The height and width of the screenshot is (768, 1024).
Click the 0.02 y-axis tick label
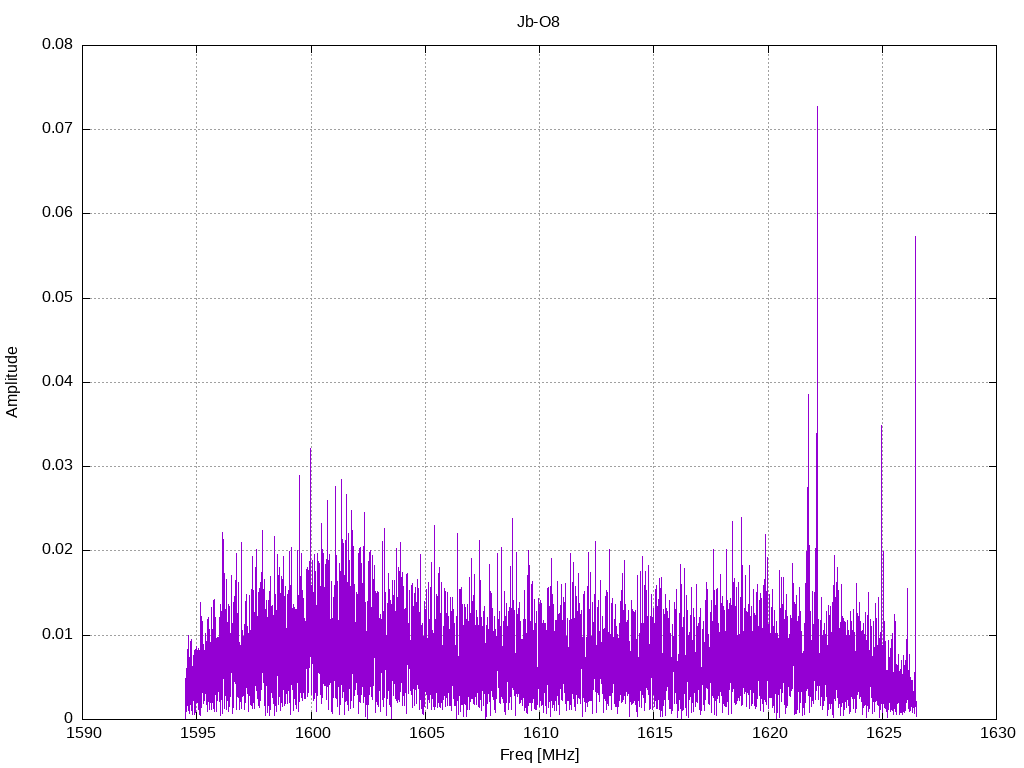click(x=56, y=550)
